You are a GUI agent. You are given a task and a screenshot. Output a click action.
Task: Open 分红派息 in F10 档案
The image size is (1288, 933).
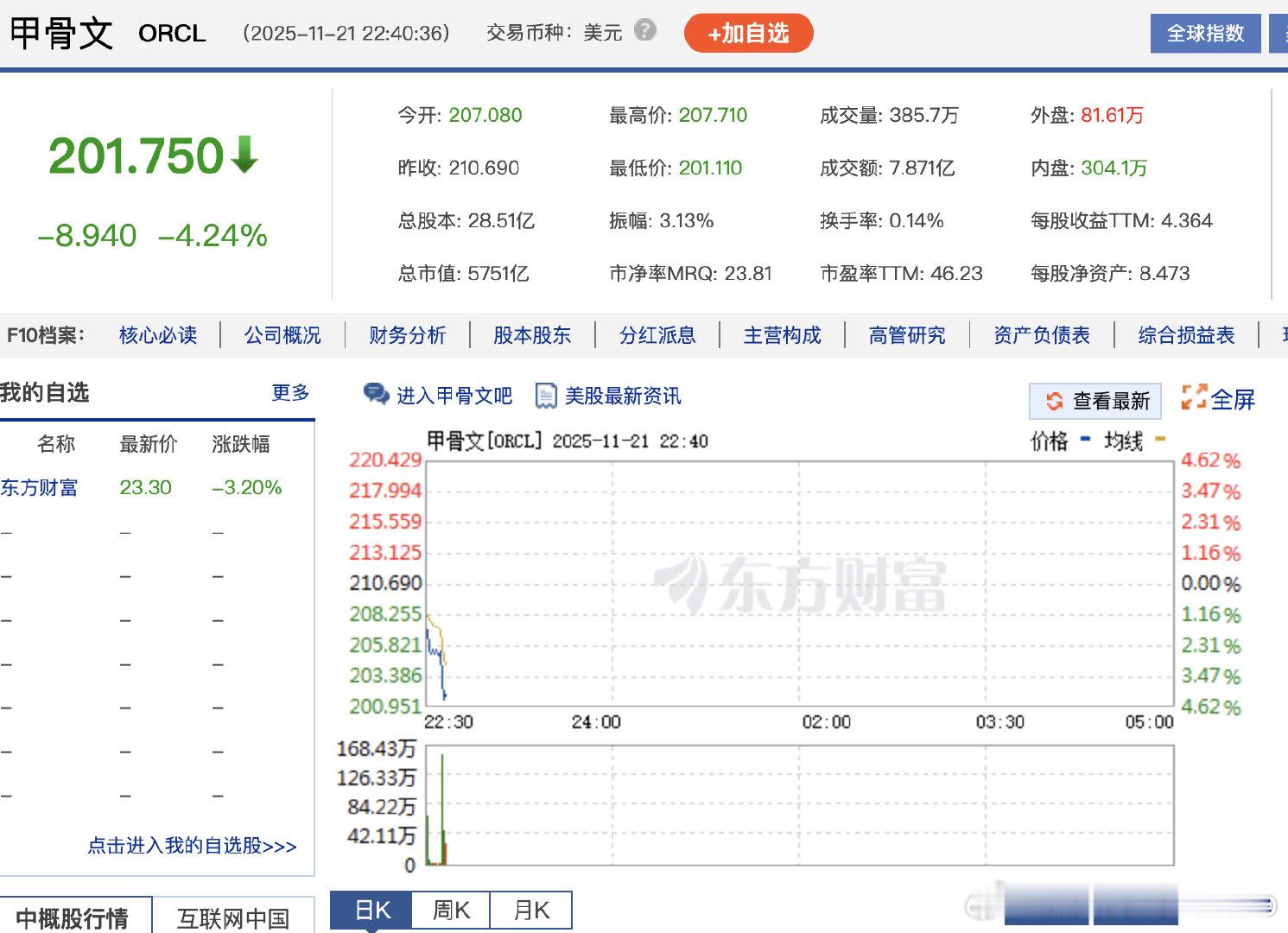point(657,335)
